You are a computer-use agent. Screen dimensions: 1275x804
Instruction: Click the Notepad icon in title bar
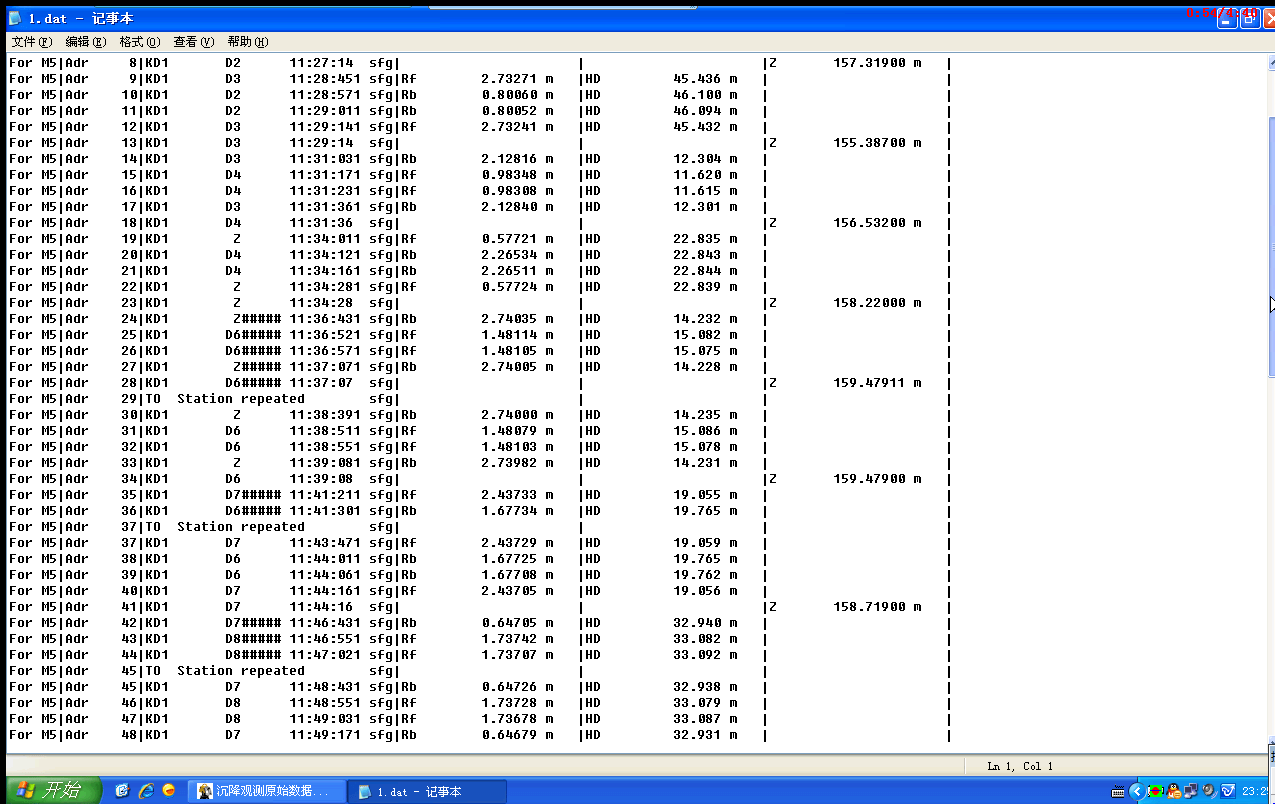pyautogui.click(x=15, y=18)
